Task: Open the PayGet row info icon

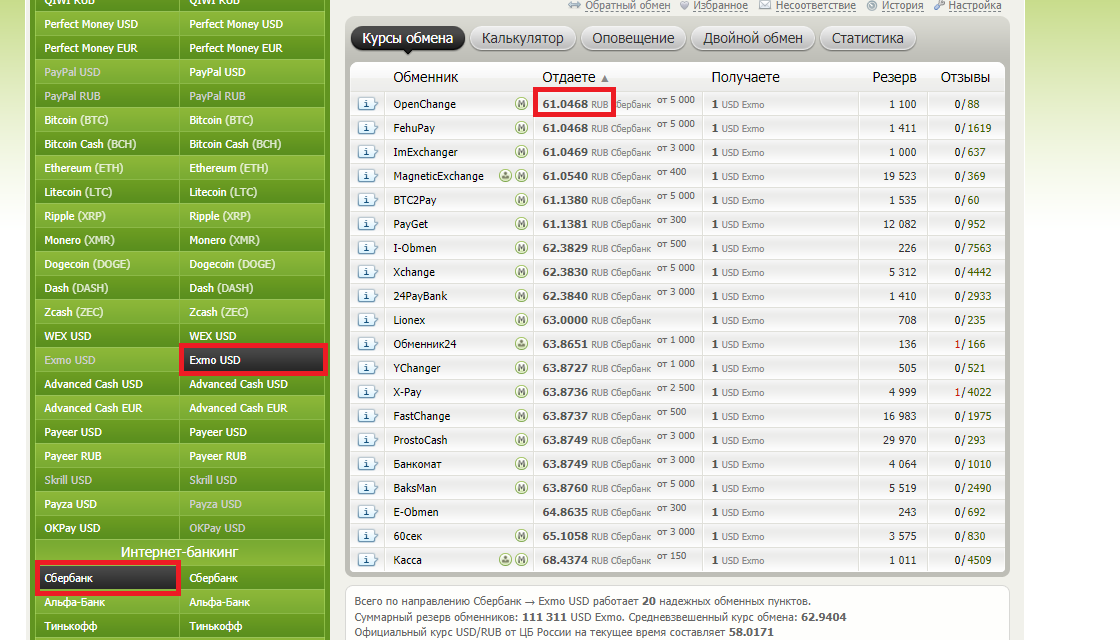Action: coord(367,224)
